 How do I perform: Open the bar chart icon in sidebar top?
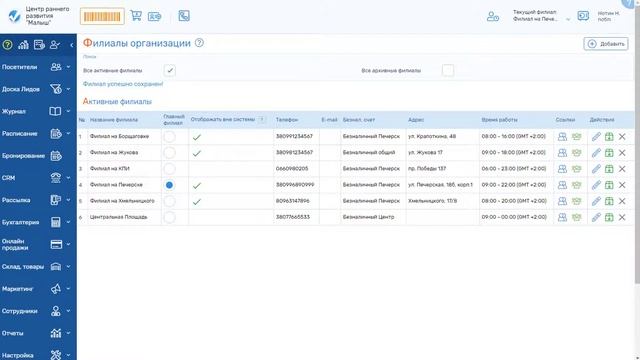[x=23, y=45]
